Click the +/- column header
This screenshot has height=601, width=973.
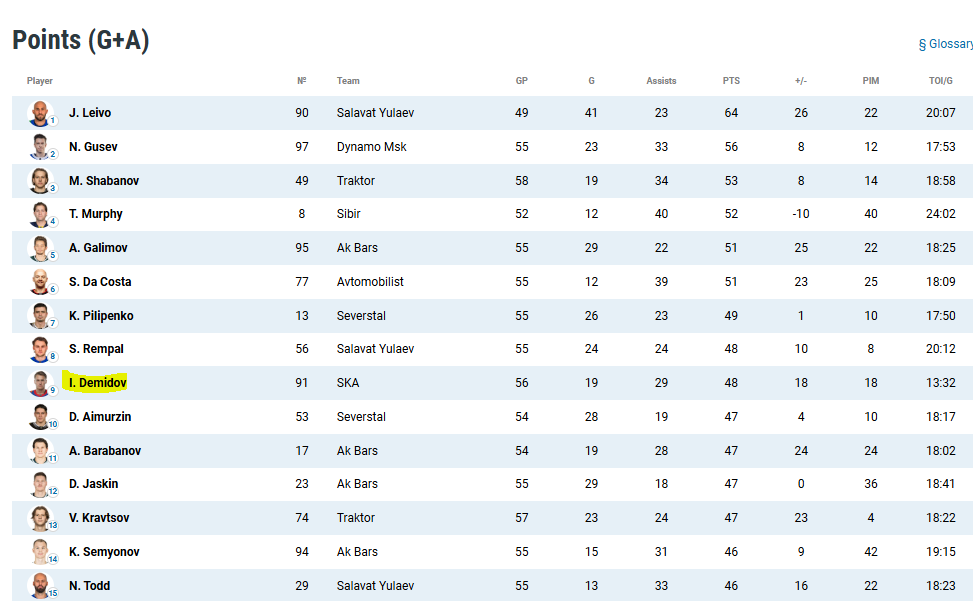tap(800, 81)
